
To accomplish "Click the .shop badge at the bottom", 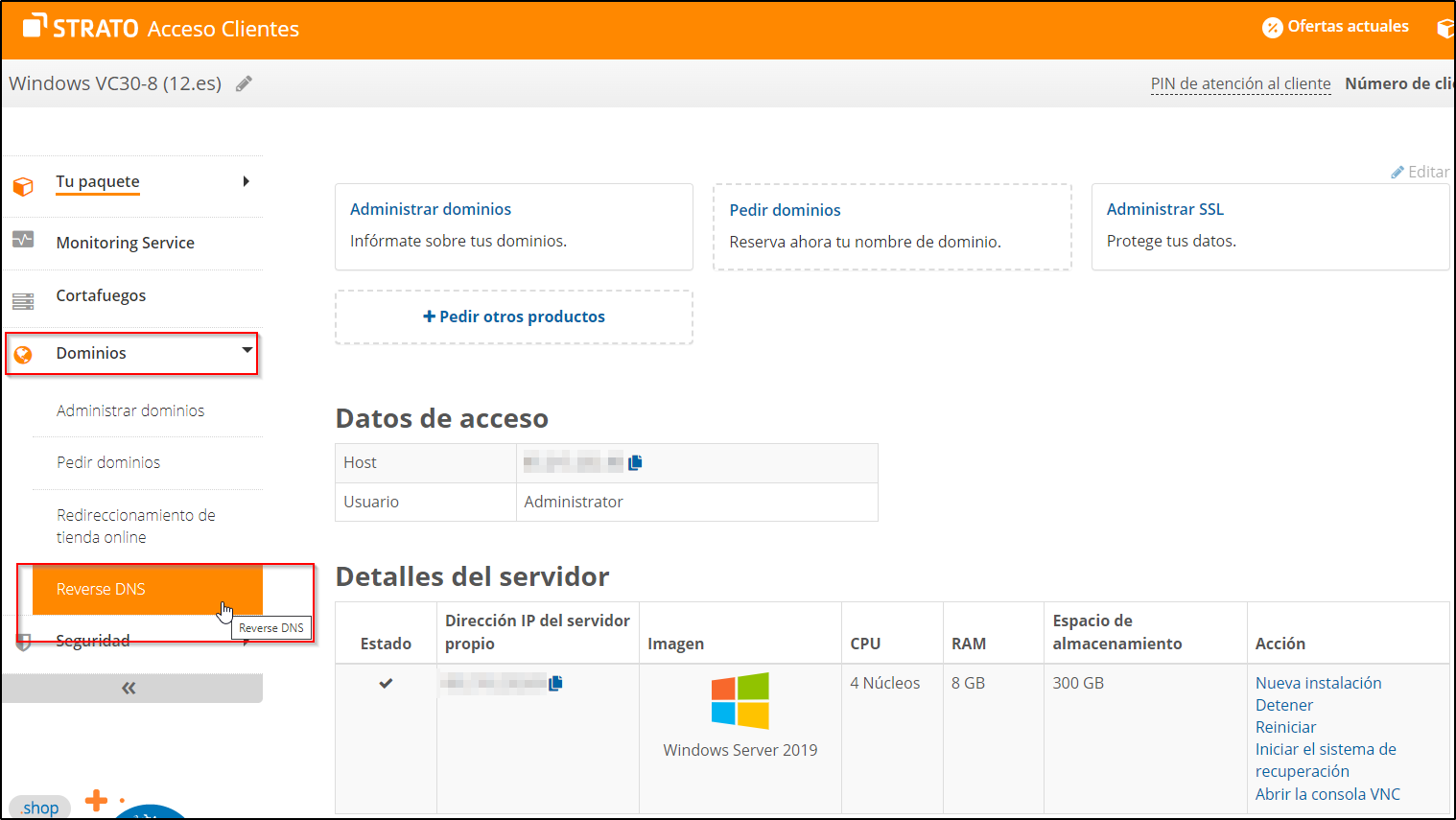I will tap(39, 807).
